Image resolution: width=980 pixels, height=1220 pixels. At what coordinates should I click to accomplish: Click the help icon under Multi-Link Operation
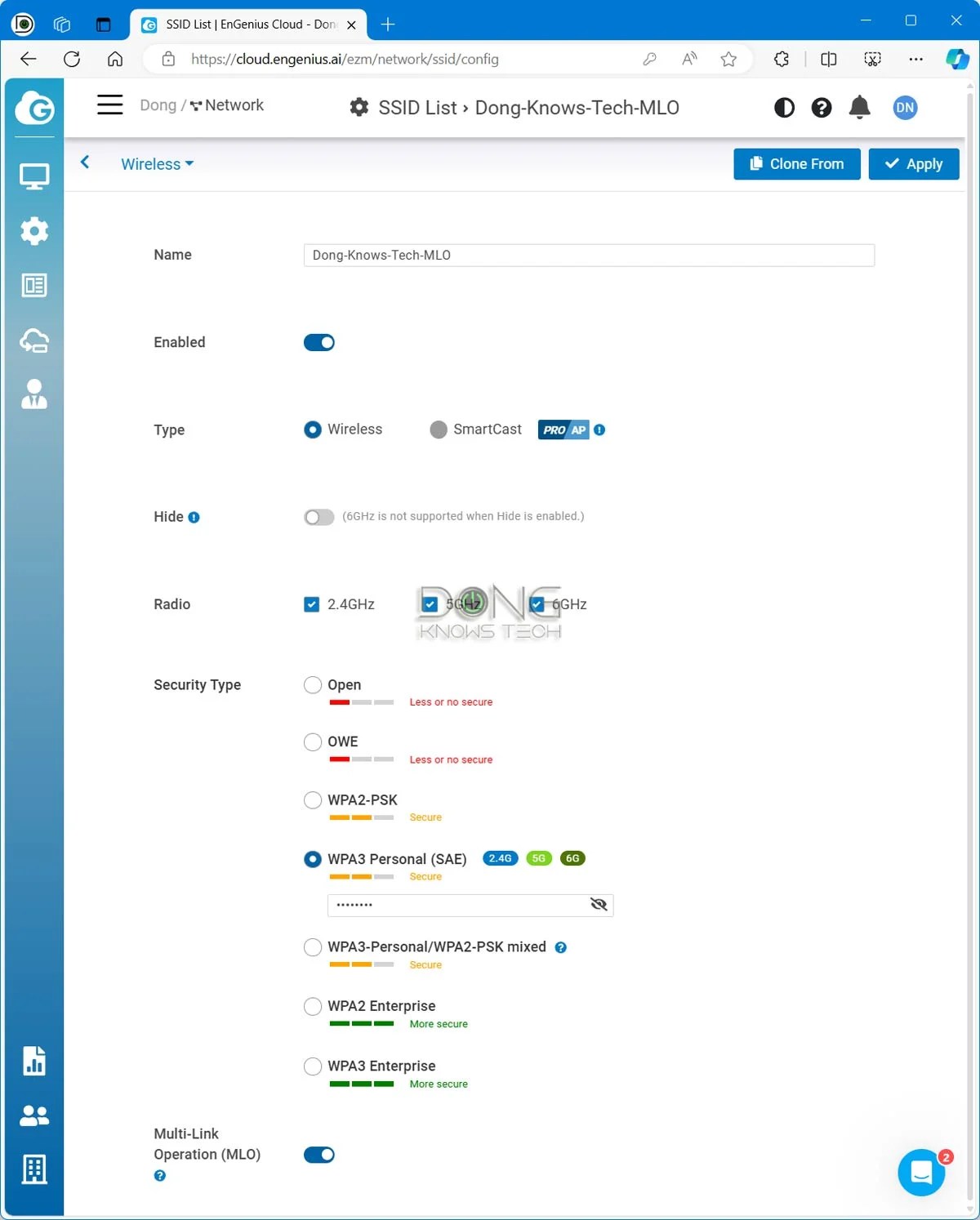160,1176
